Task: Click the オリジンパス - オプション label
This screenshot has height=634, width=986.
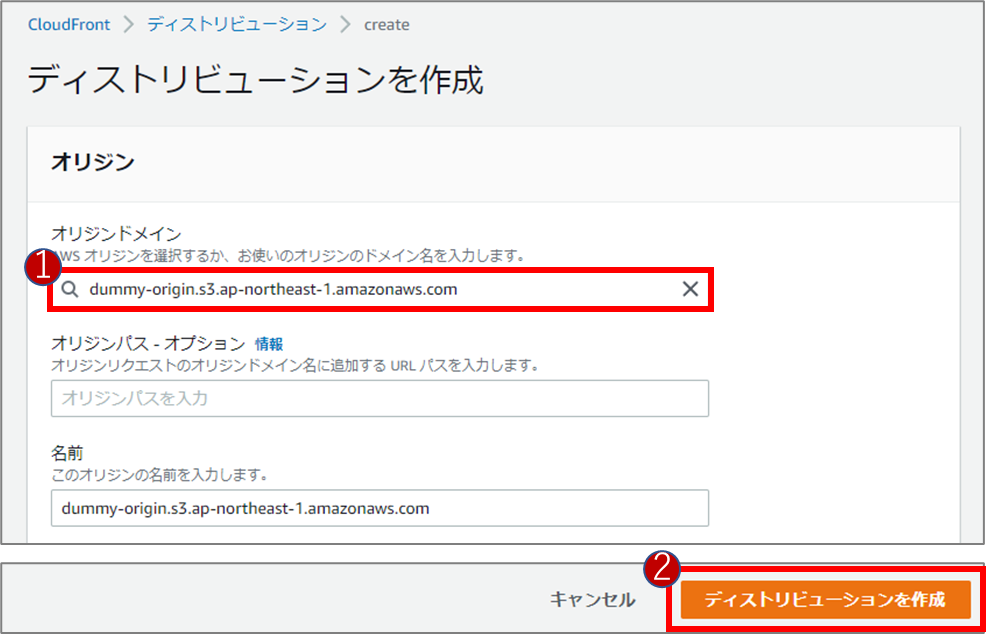Action: pyautogui.click(x=148, y=344)
